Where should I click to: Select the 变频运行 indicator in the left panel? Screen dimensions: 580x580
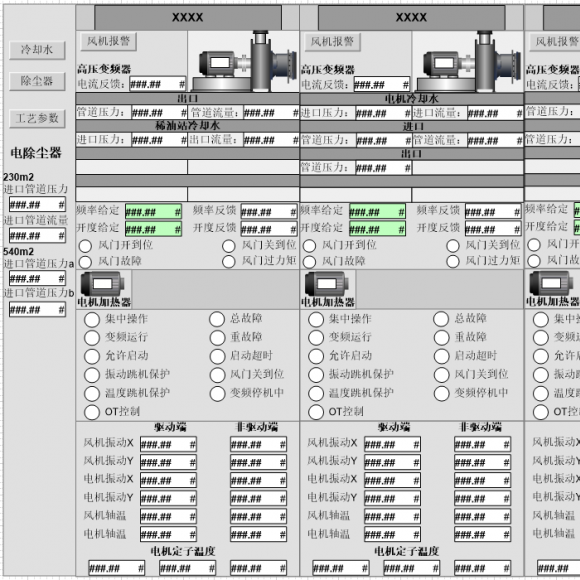click(92, 338)
